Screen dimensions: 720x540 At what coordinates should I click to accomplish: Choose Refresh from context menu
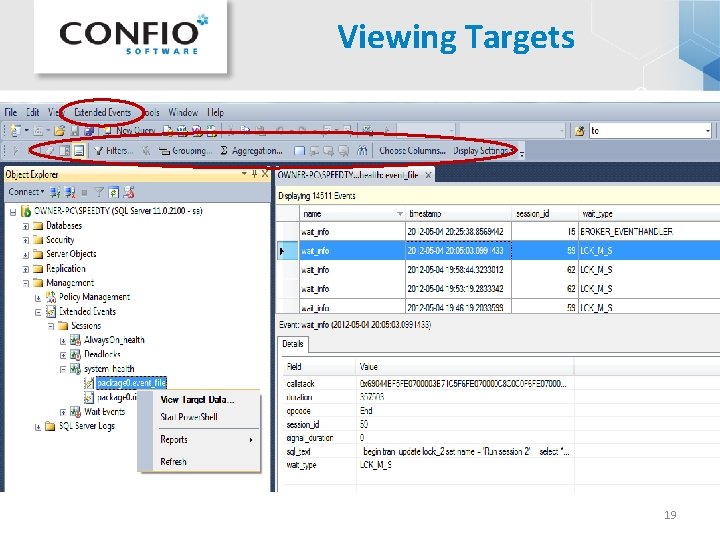(x=173, y=461)
